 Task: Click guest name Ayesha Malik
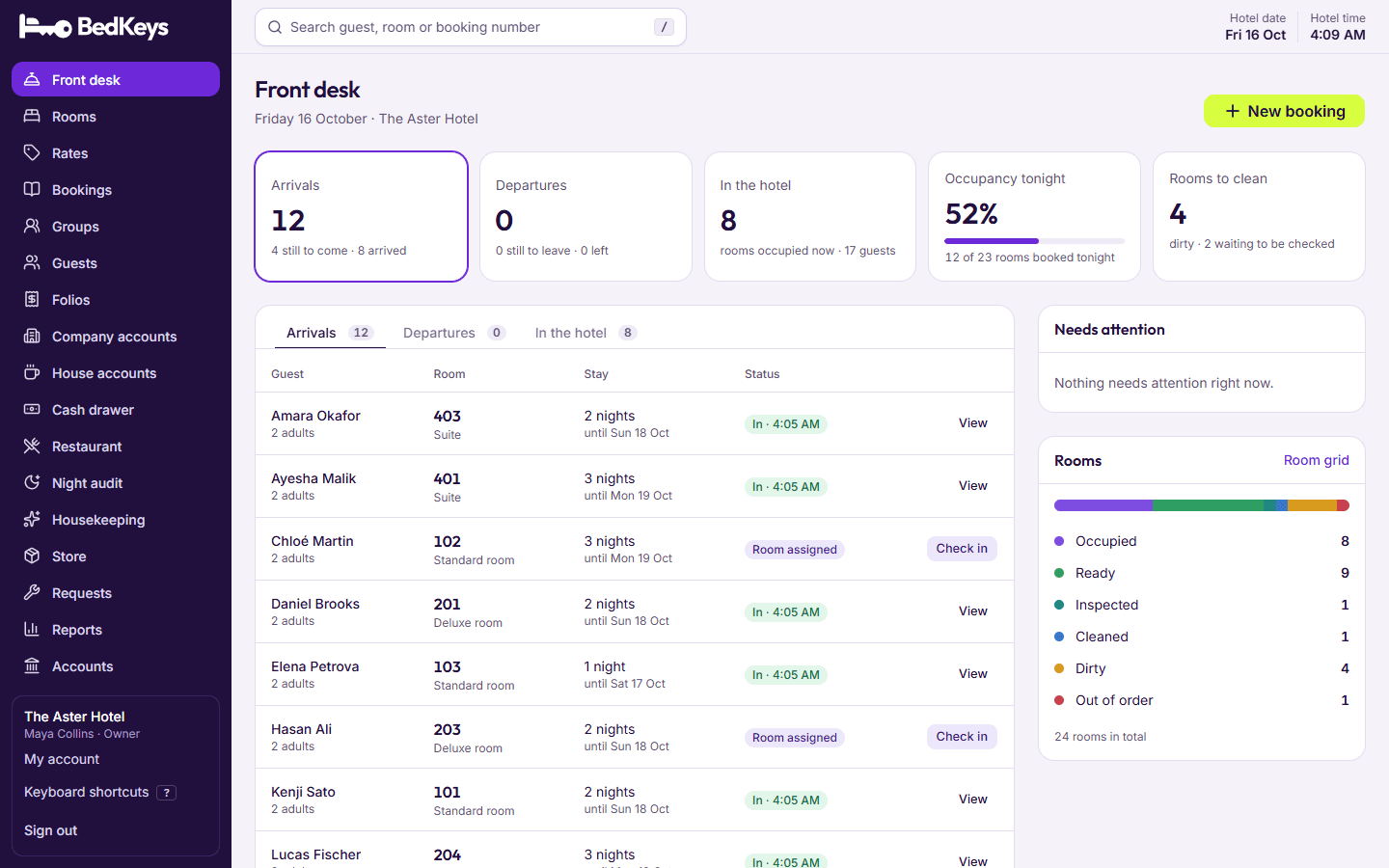pos(313,478)
